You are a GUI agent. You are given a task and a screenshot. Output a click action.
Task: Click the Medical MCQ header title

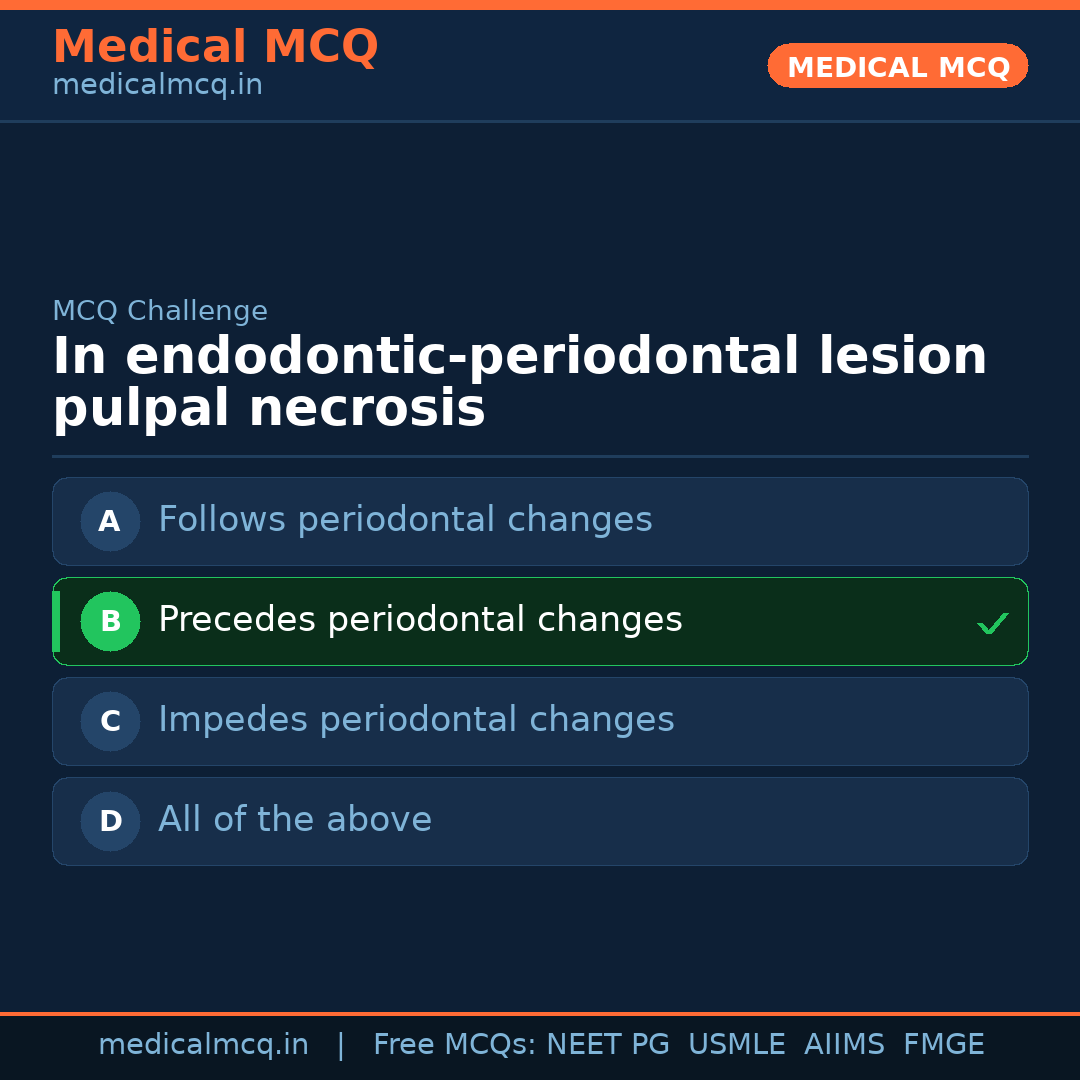click(x=215, y=47)
